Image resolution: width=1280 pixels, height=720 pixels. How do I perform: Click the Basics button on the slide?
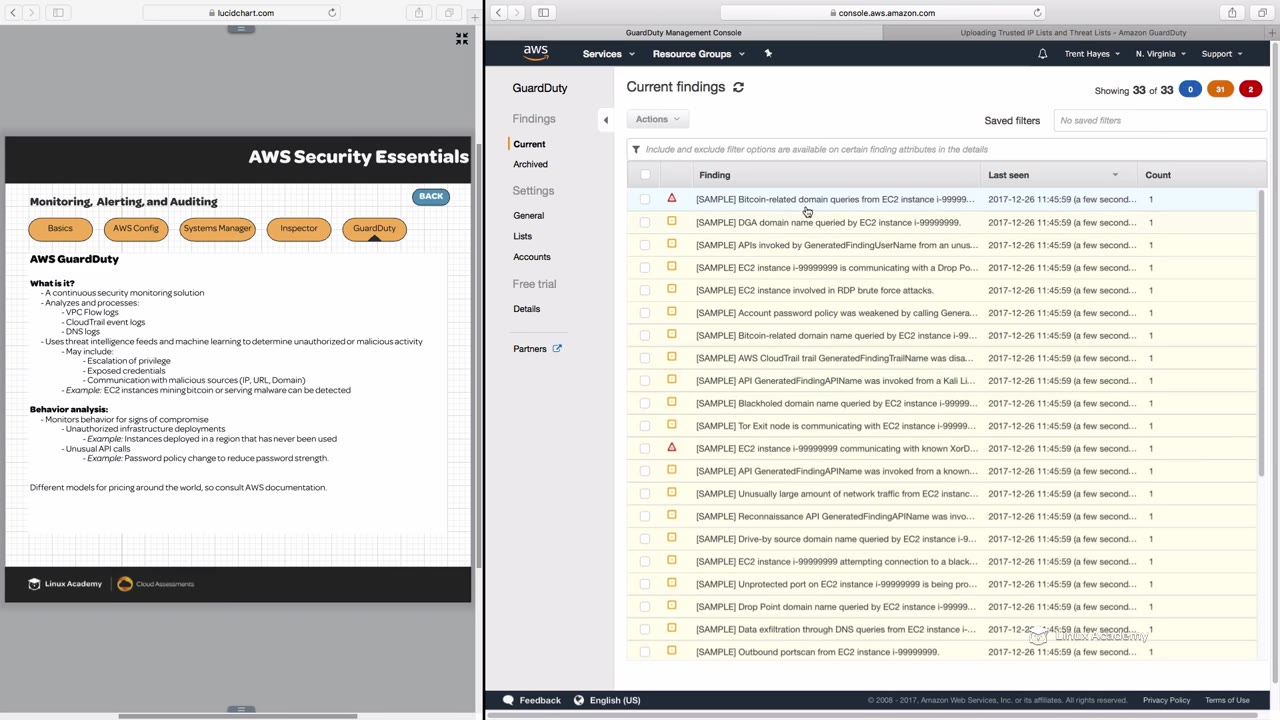60,229
